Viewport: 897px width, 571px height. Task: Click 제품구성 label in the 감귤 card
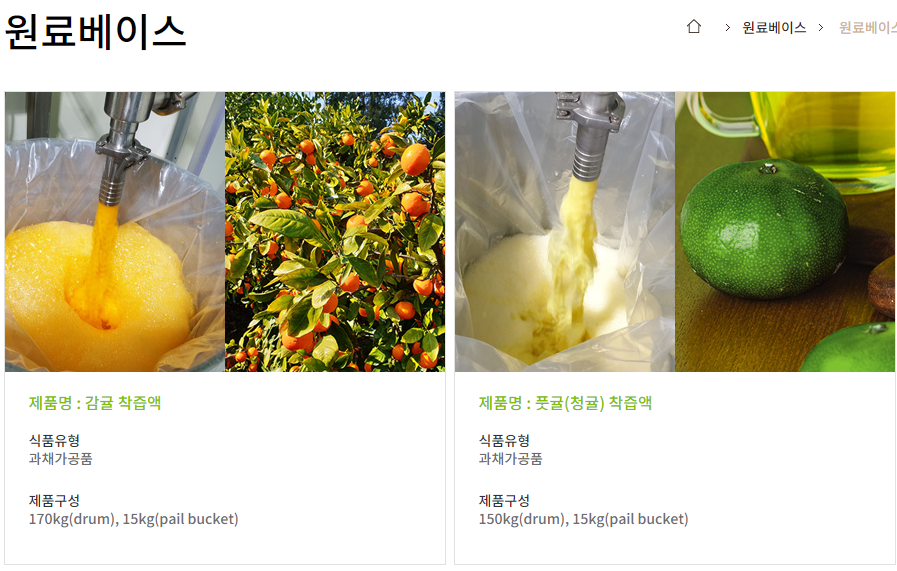[x=54, y=501]
